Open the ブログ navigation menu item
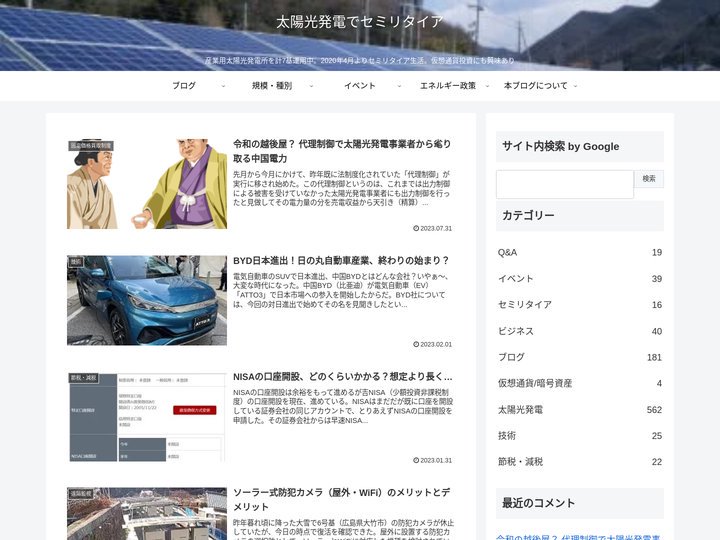Viewport: 720px width, 540px height. 184,85
